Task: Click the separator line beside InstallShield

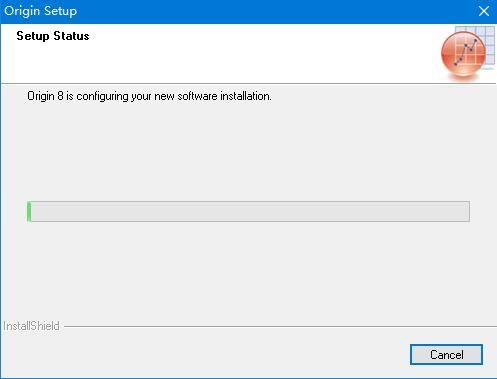Action: tap(280, 326)
